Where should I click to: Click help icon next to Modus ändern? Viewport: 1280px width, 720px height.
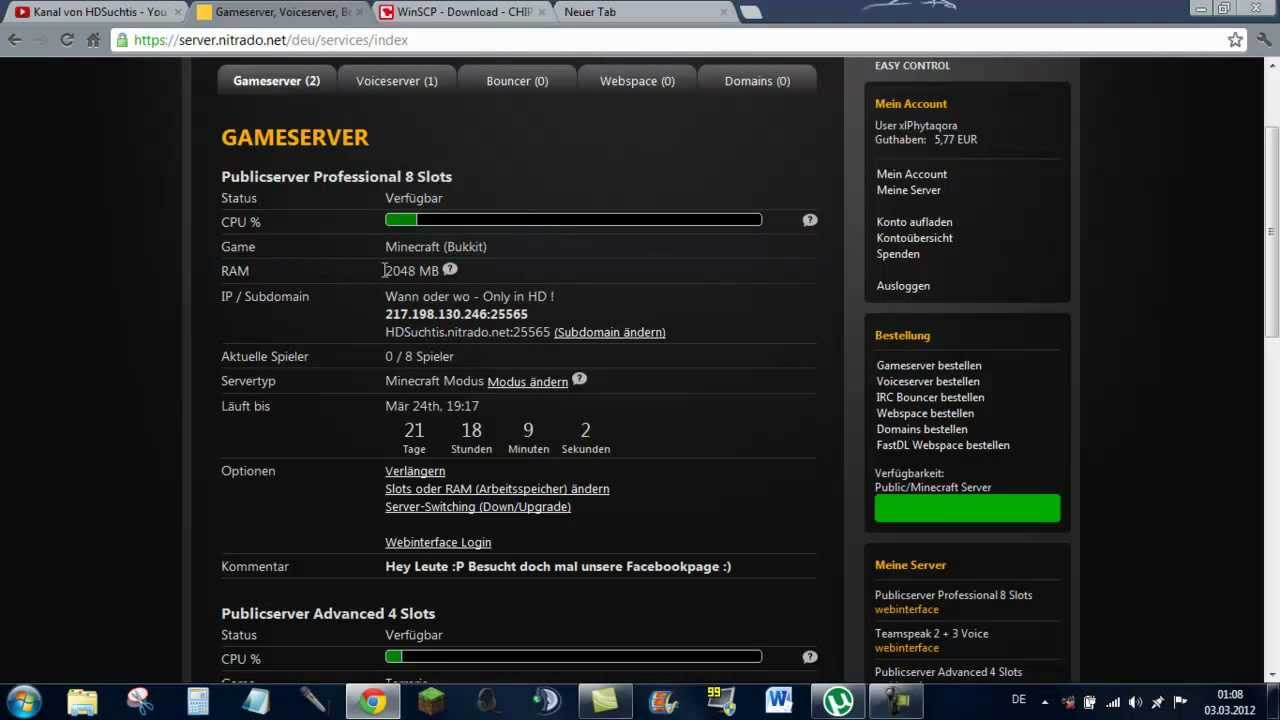click(x=579, y=379)
